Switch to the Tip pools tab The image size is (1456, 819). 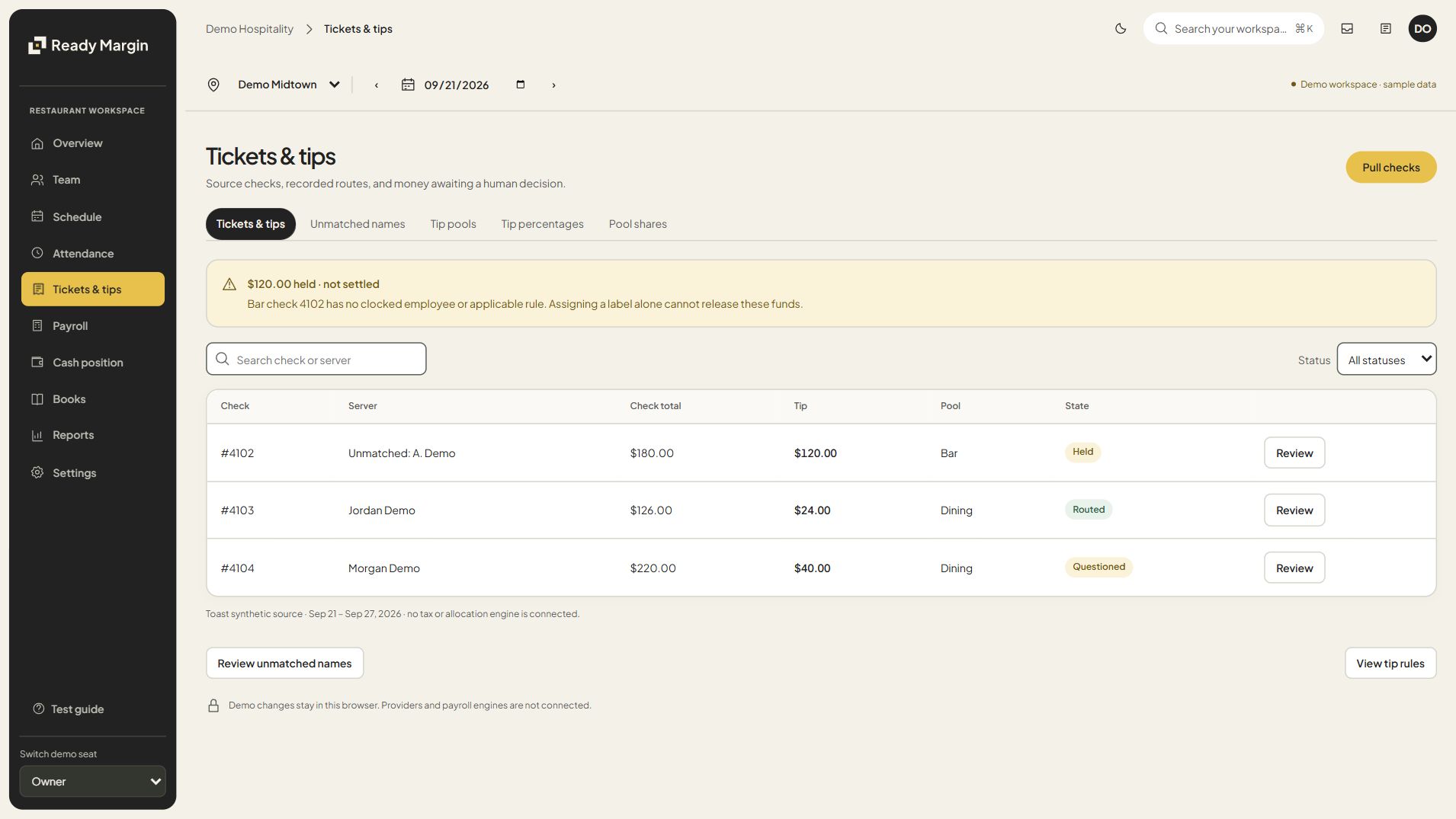click(453, 224)
